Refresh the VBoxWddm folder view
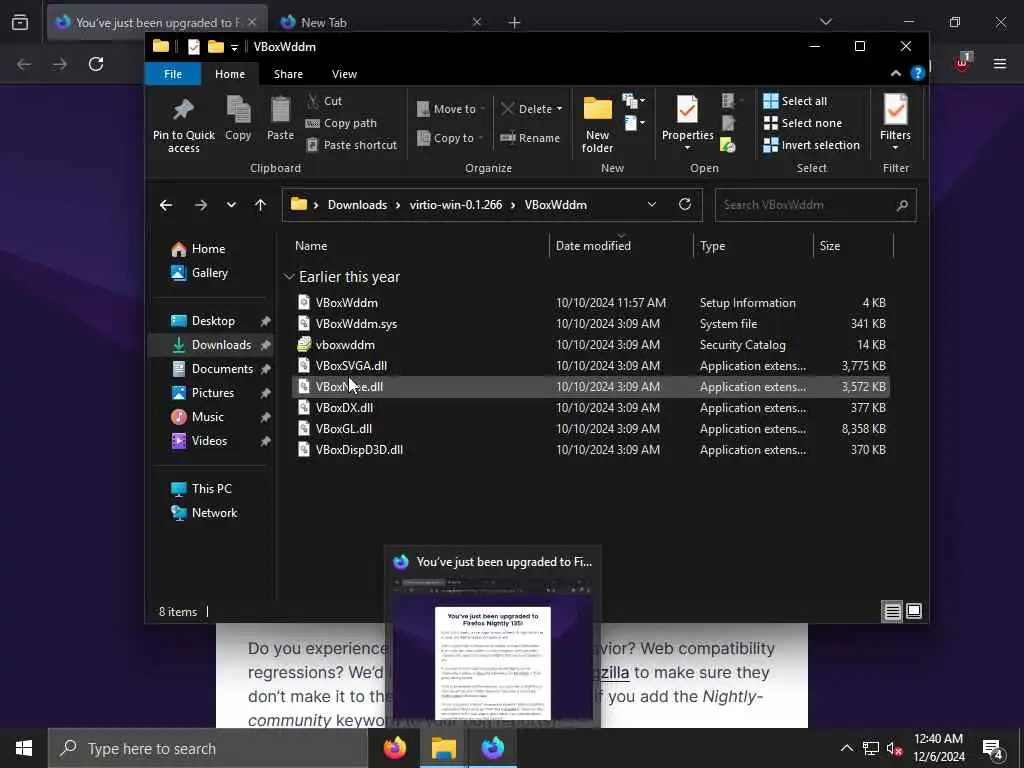The image size is (1024, 768). [x=685, y=204]
